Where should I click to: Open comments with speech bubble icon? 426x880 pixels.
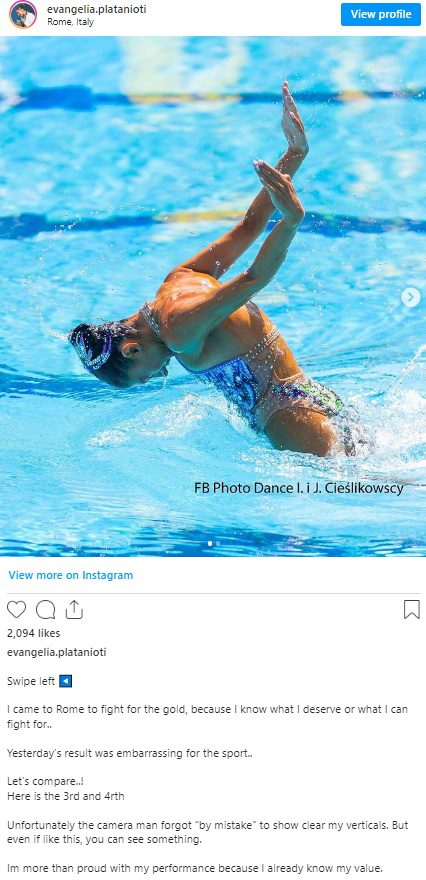45,609
